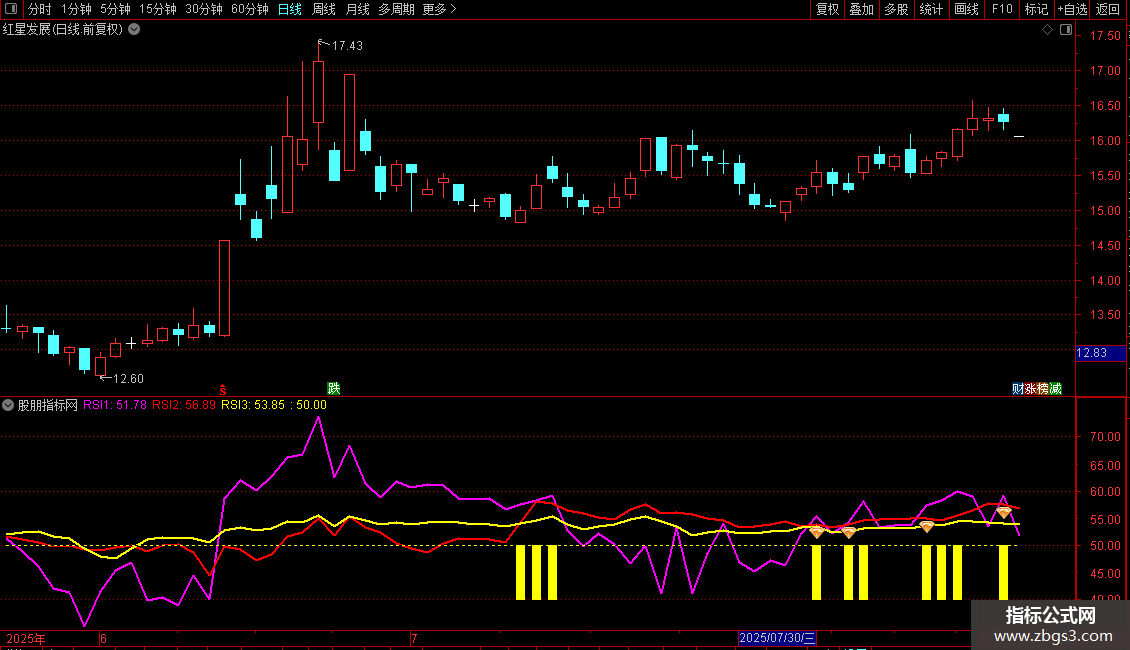Select the 2025/07/30/三 date marker
The height and width of the screenshot is (650, 1130).
click(777, 638)
